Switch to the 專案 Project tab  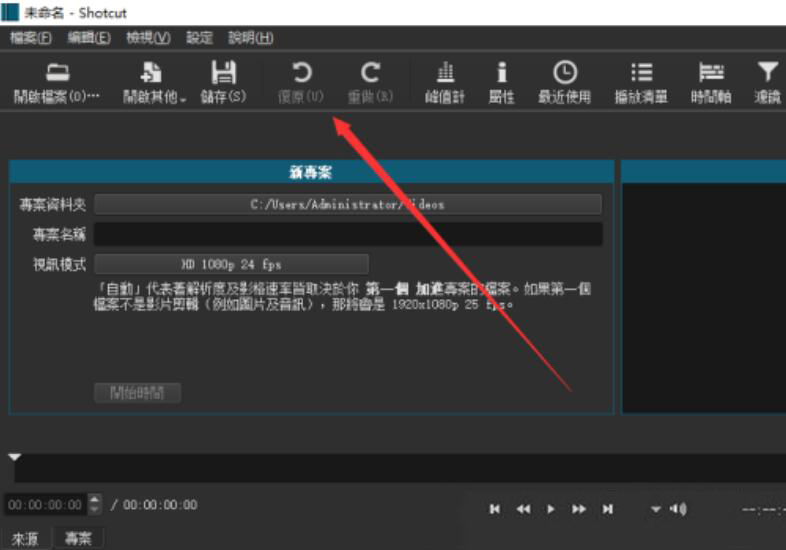(x=78, y=538)
